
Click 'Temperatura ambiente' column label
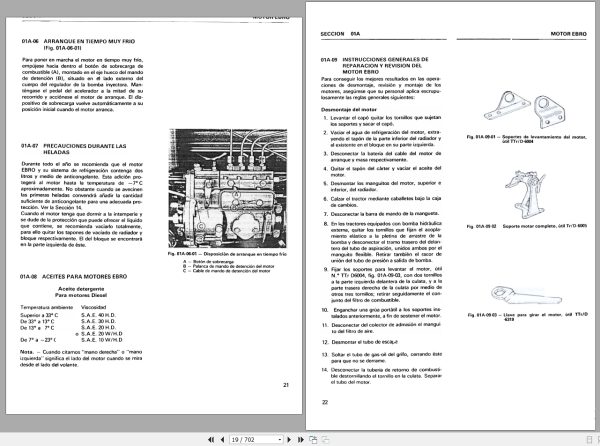[46, 307]
